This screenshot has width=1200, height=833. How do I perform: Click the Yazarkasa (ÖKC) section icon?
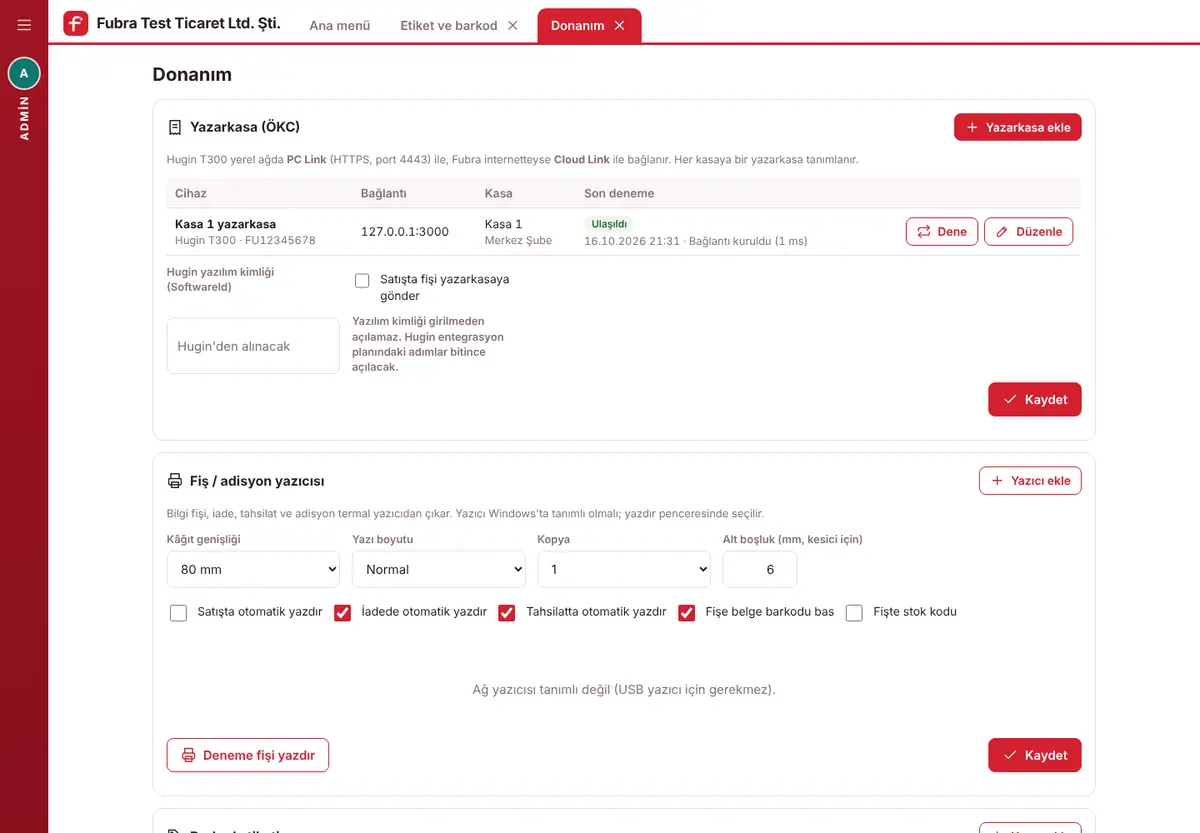(x=175, y=127)
